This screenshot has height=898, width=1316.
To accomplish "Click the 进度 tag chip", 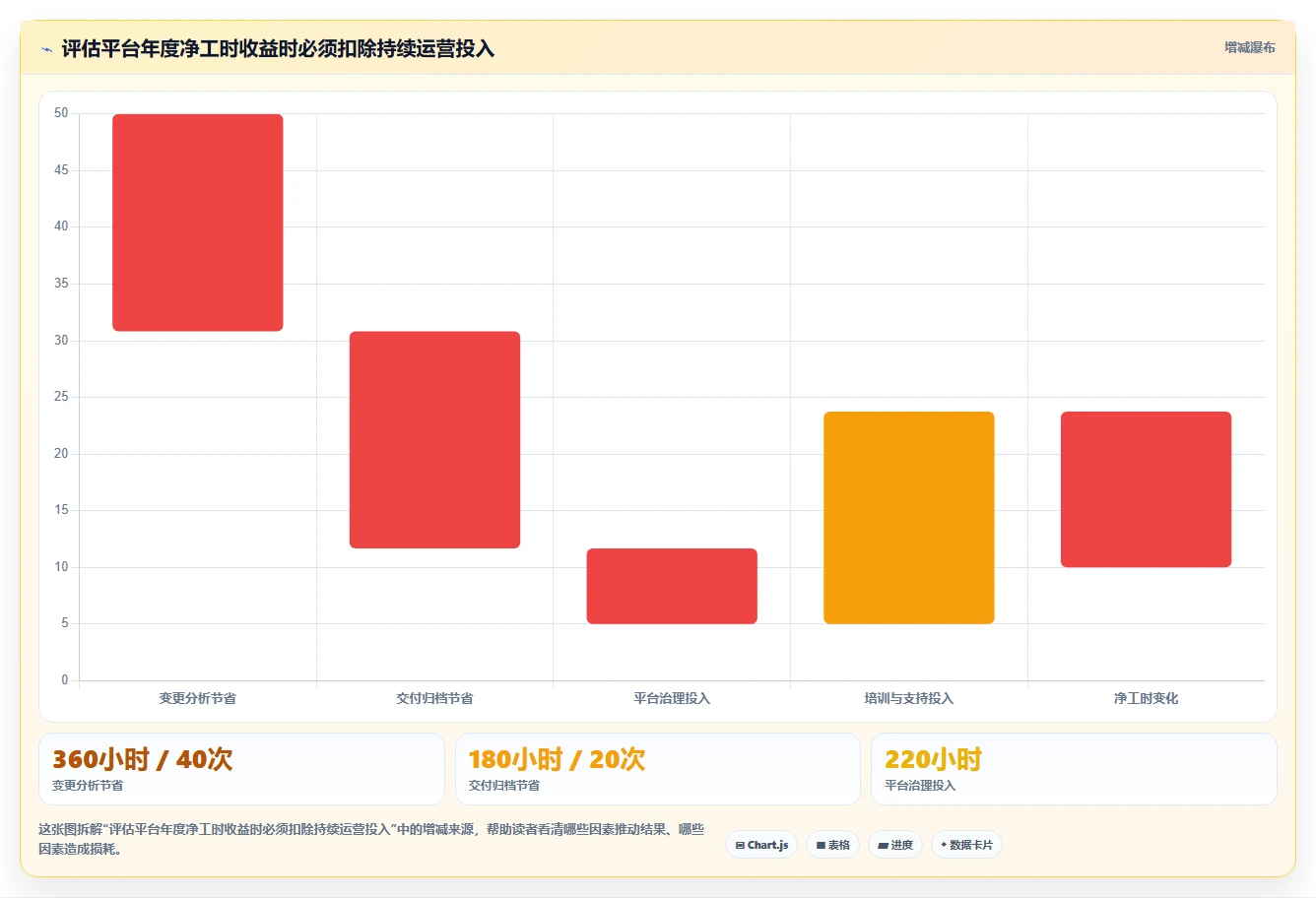I will tap(894, 845).
